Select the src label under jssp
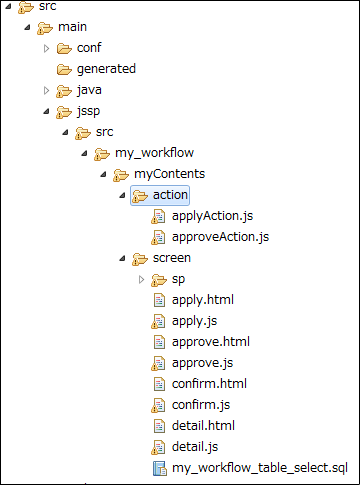 pos(104,132)
